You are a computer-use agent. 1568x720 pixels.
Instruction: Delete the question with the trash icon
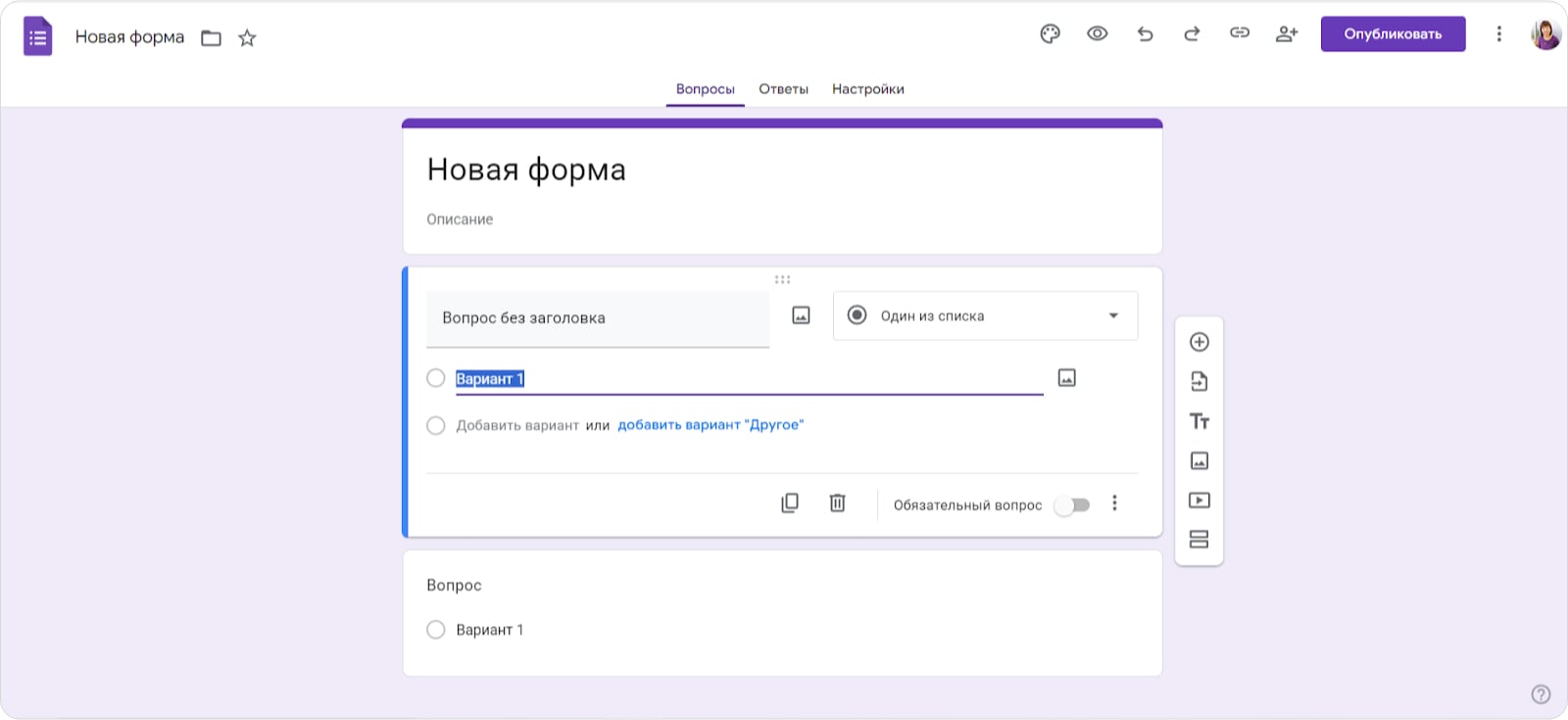tap(837, 503)
